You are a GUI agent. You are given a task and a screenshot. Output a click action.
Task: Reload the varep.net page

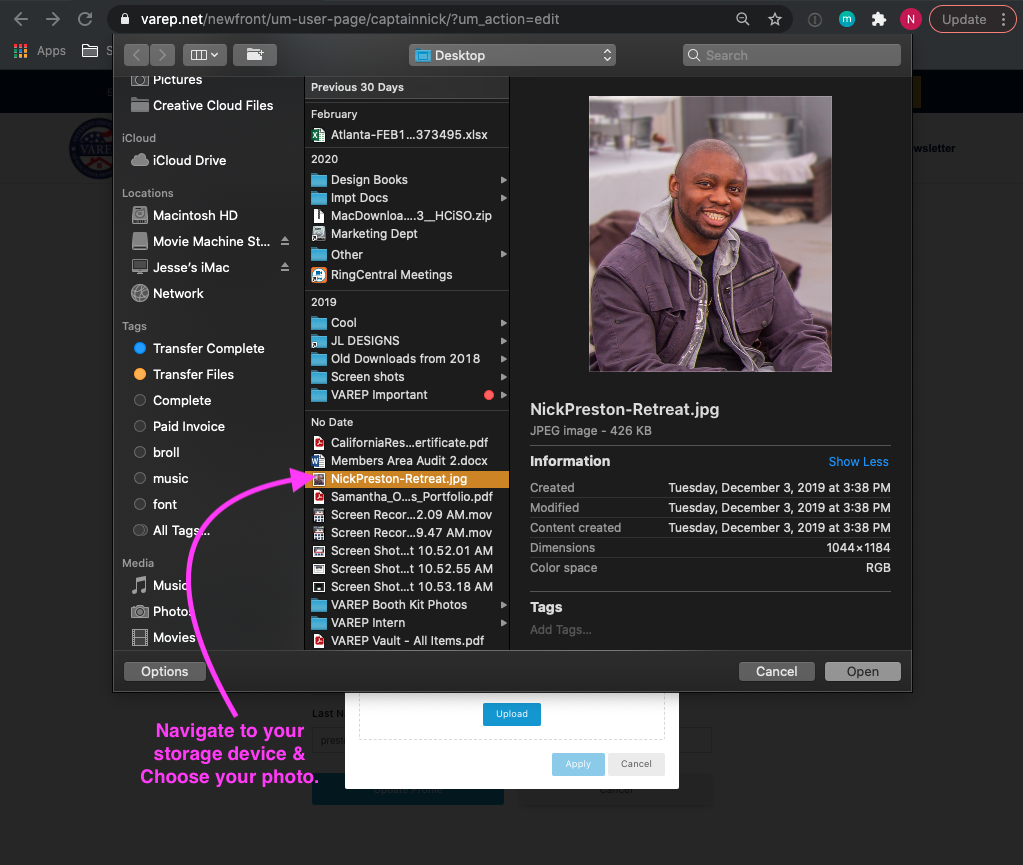[x=85, y=19]
